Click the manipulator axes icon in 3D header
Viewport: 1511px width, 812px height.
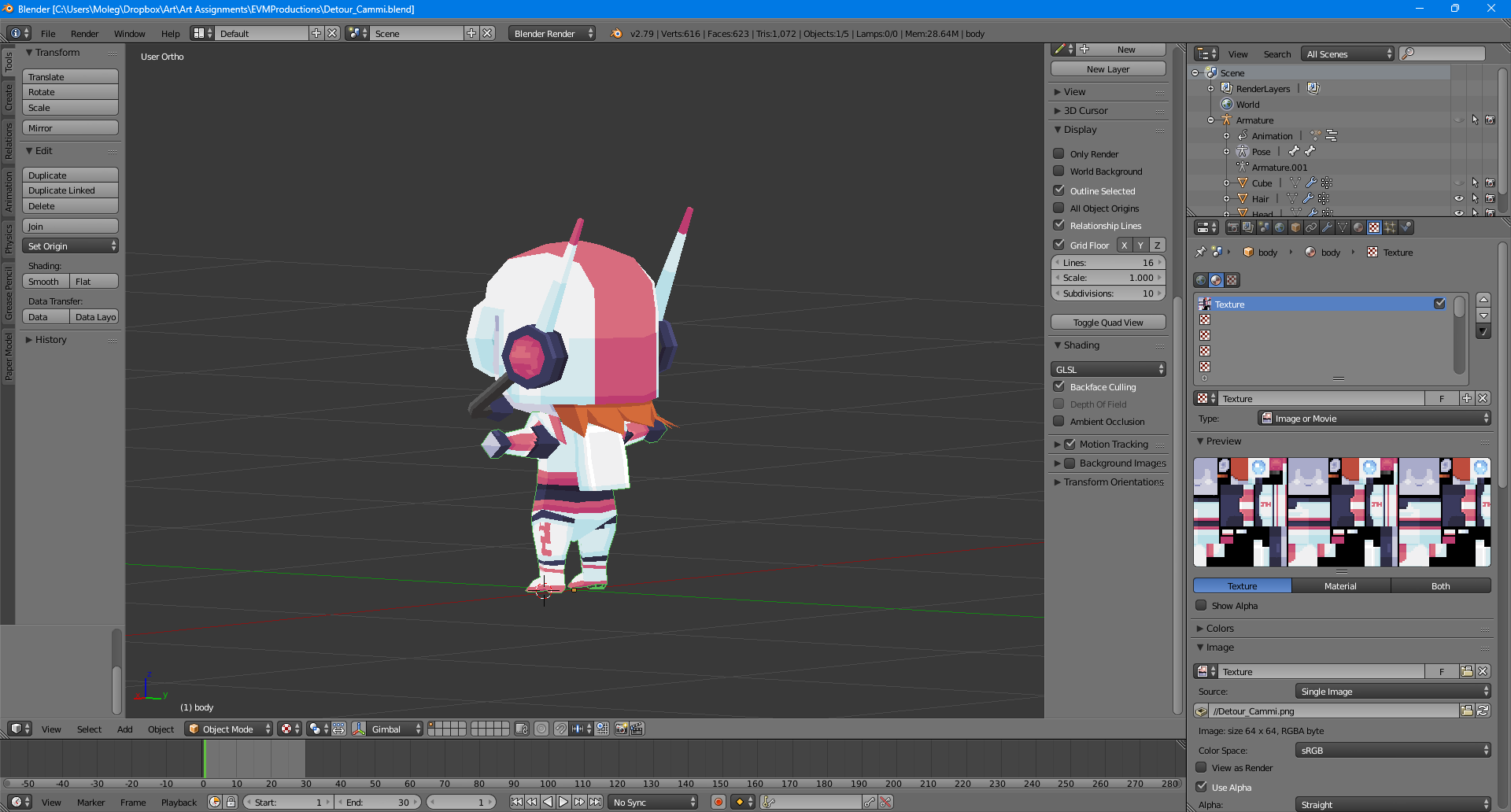pos(359,729)
